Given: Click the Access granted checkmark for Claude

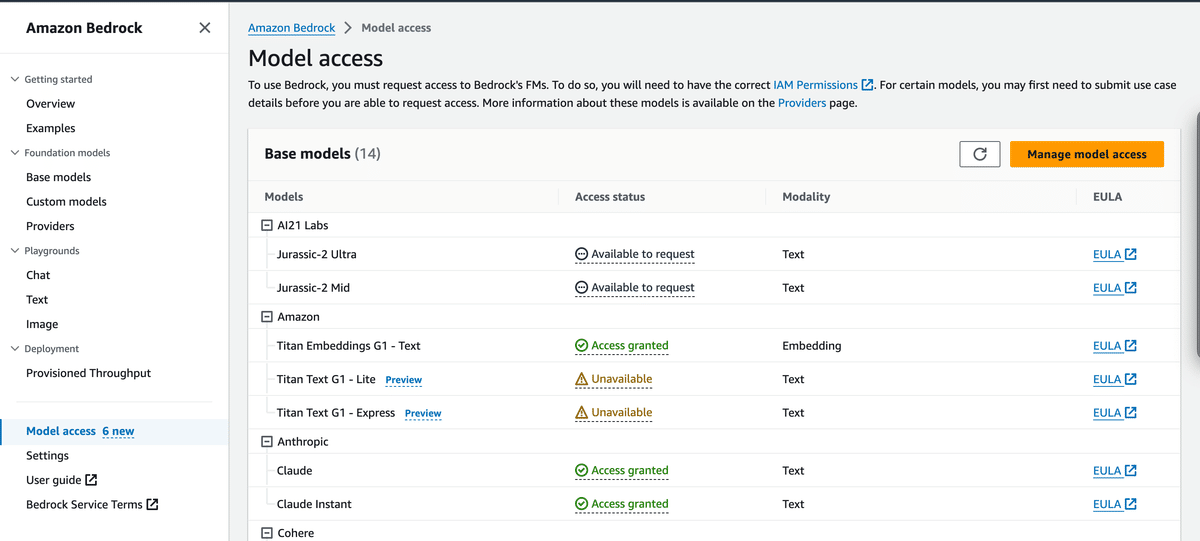Looking at the screenshot, I should coord(581,471).
